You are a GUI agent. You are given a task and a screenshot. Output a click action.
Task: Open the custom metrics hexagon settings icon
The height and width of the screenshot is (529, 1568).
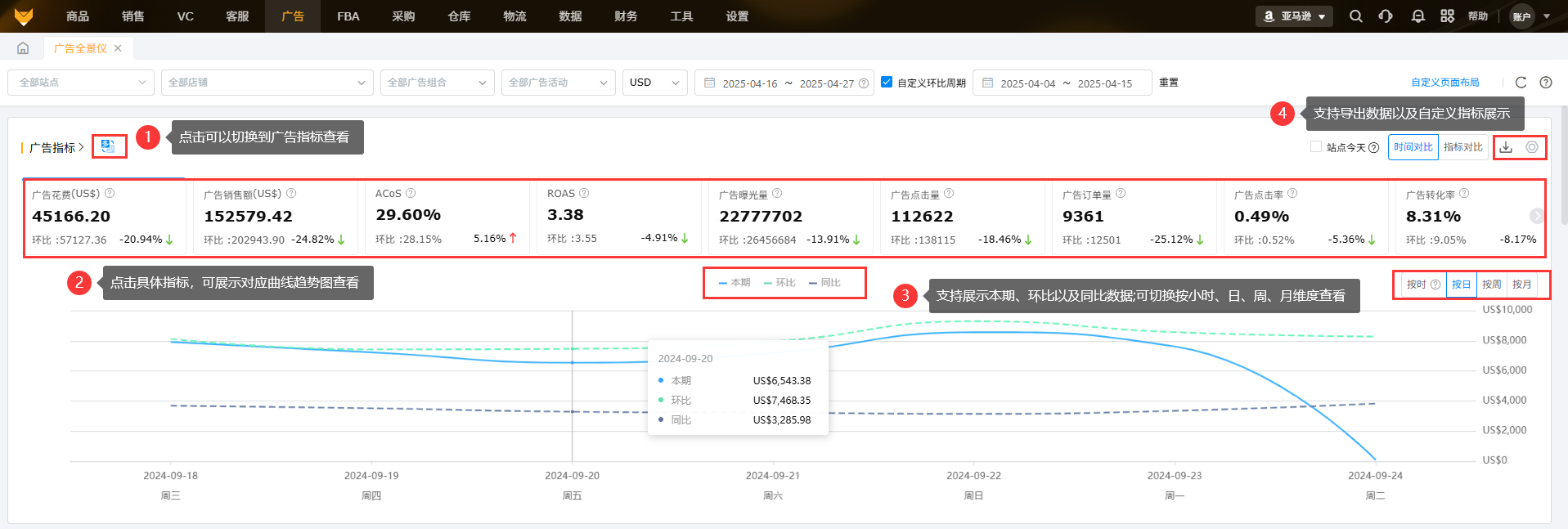(x=1532, y=147)
